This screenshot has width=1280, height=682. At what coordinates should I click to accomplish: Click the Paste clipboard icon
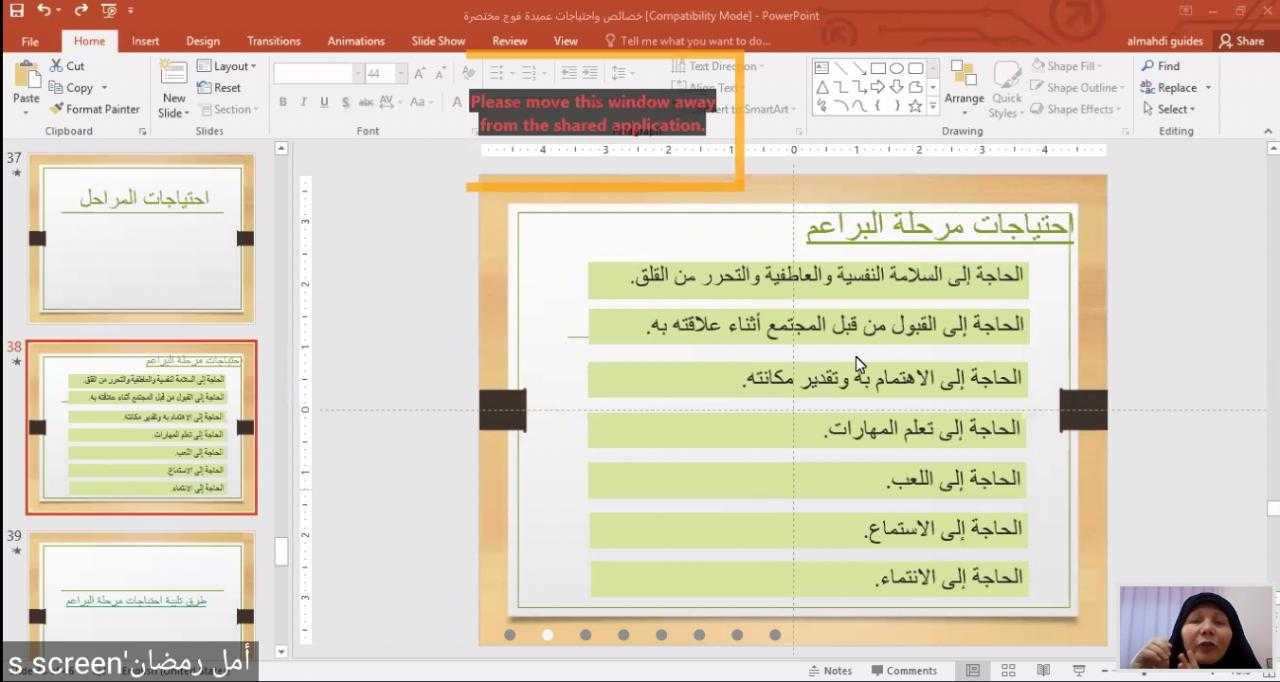[26, 81]
